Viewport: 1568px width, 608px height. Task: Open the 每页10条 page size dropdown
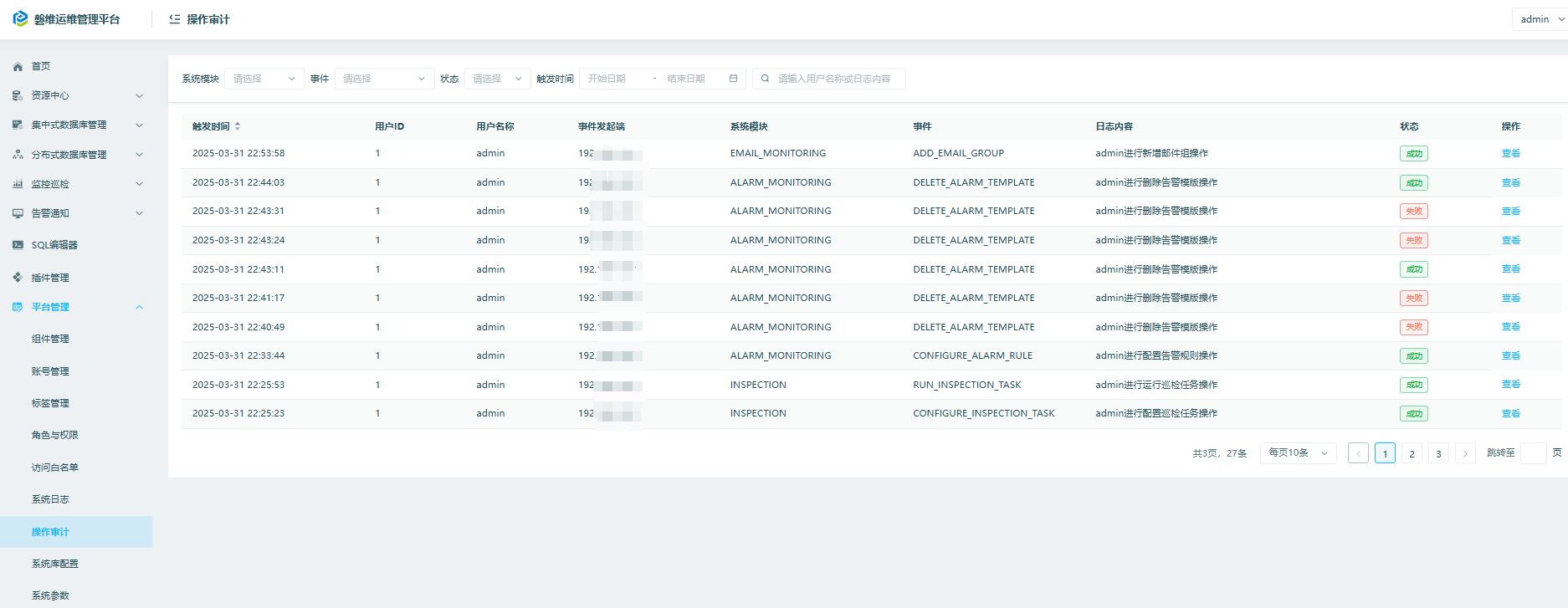pos(1299,453)
